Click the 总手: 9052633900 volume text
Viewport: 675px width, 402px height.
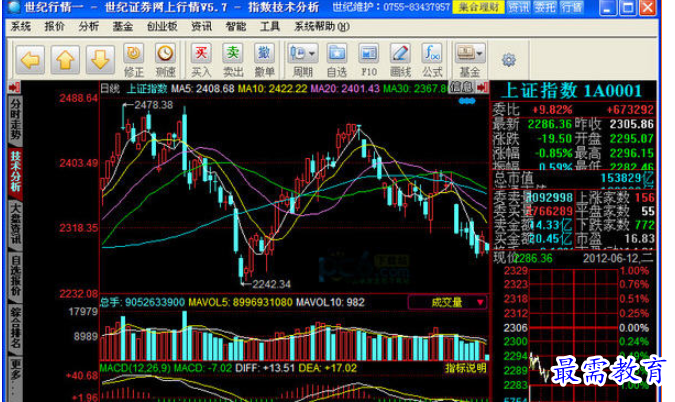142,302
